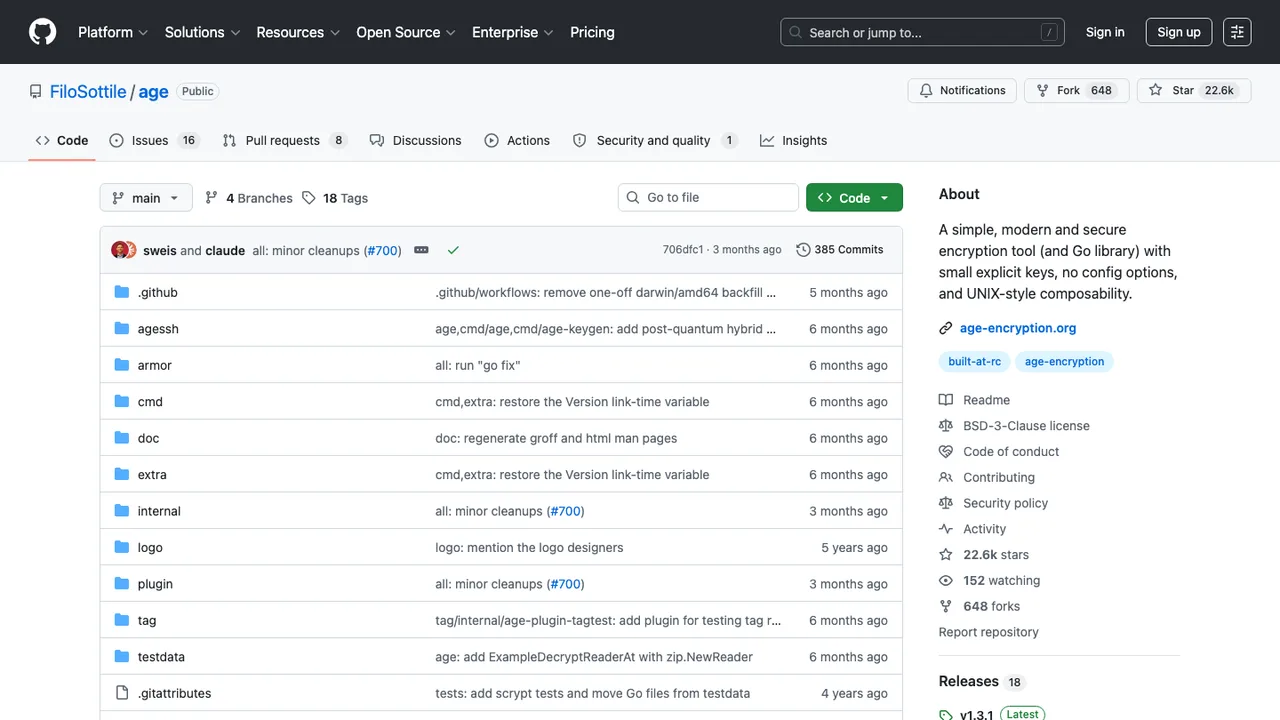Open the 385 Commits history
Screen dimensions: 1280x720
[x=840, y=250]
